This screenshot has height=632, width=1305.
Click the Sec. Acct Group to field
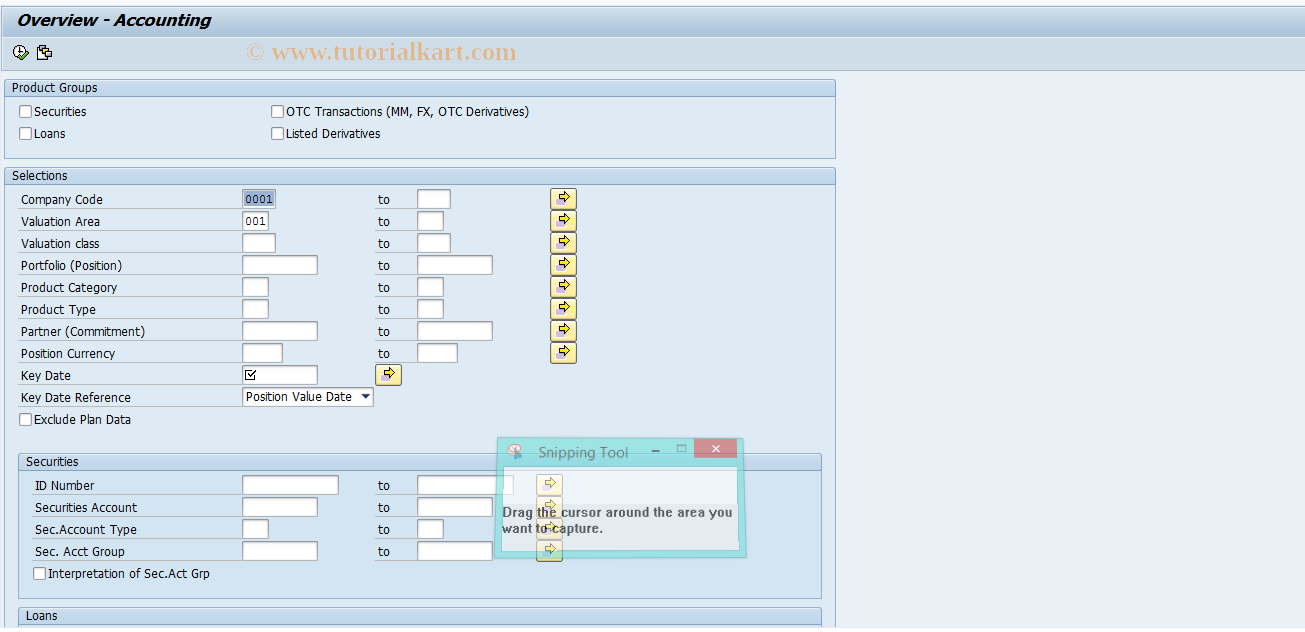pos(455,551)
